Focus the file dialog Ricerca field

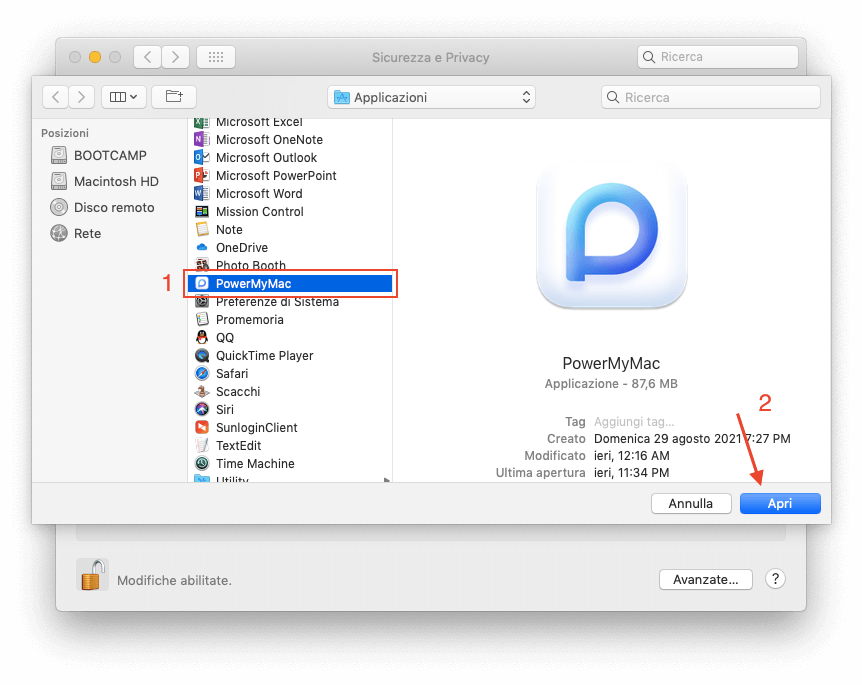point(711,97)
